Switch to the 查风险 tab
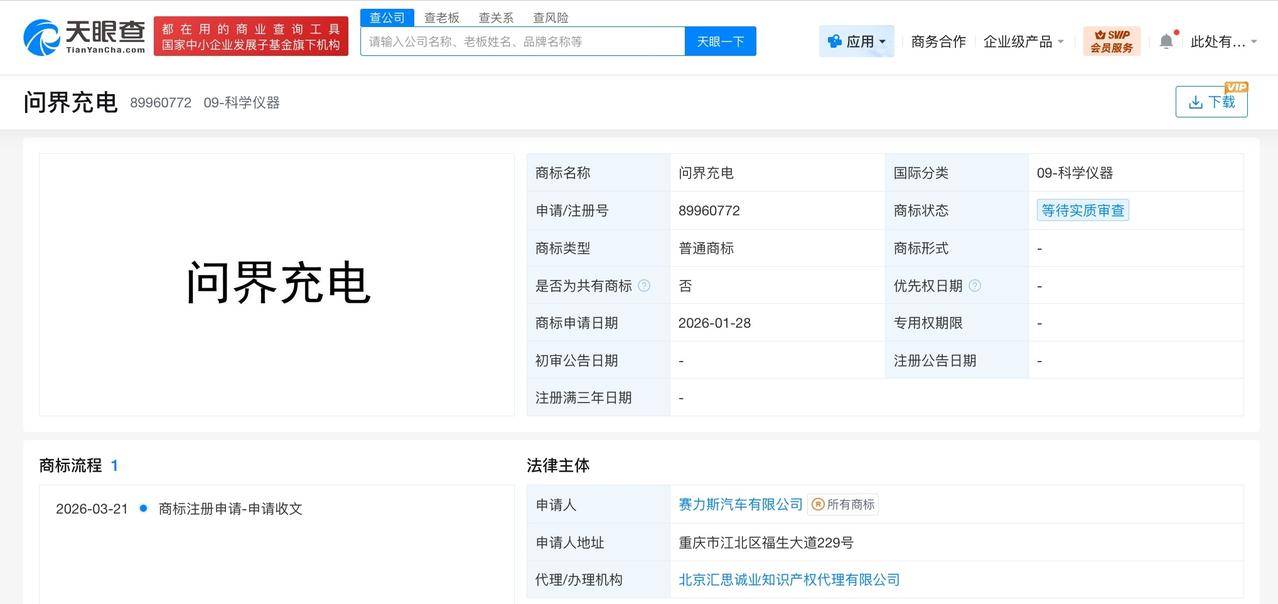 pyautogui.click(x=550, y=16)
